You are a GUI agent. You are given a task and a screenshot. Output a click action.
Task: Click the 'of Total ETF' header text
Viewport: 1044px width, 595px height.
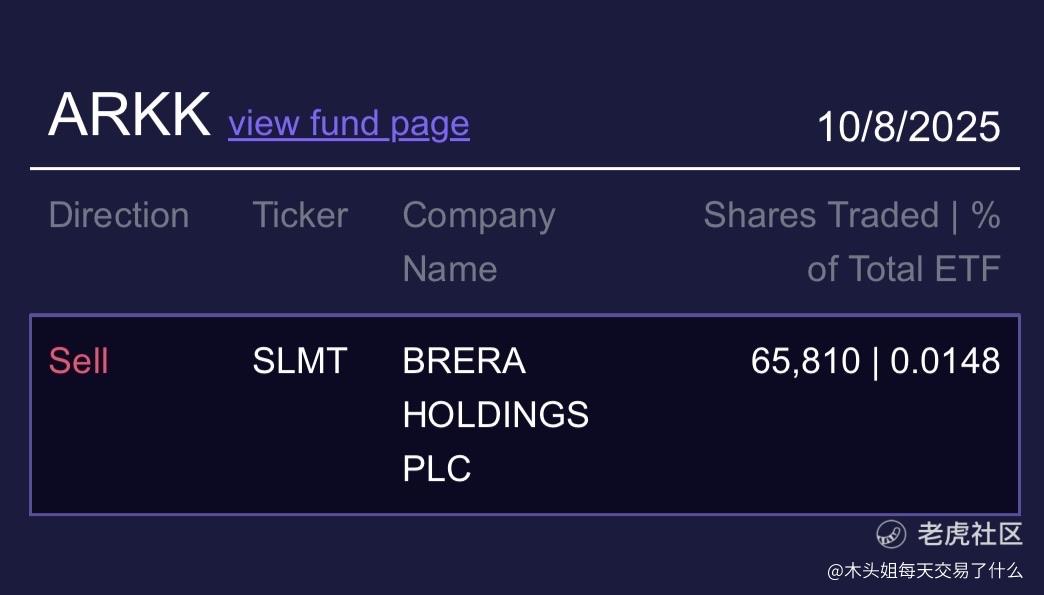(x=903, y=268)
